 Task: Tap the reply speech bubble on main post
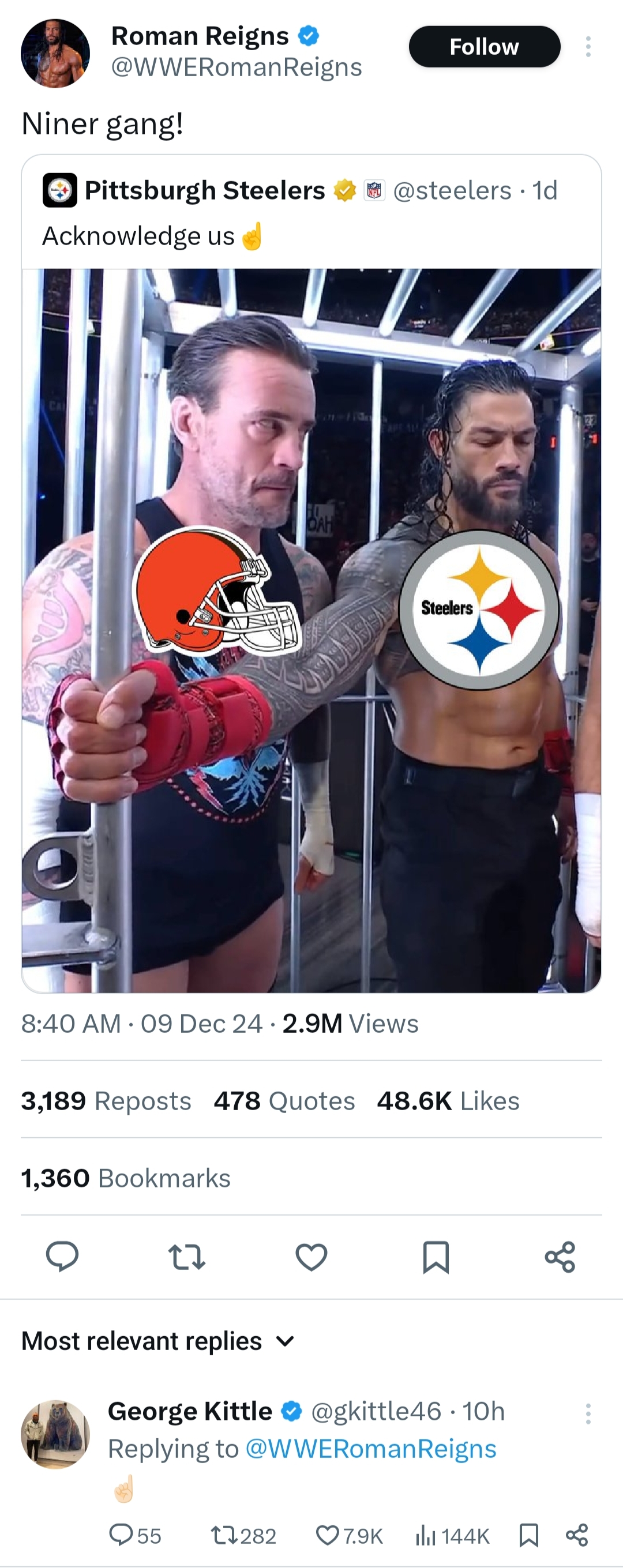coord(62,1257)
